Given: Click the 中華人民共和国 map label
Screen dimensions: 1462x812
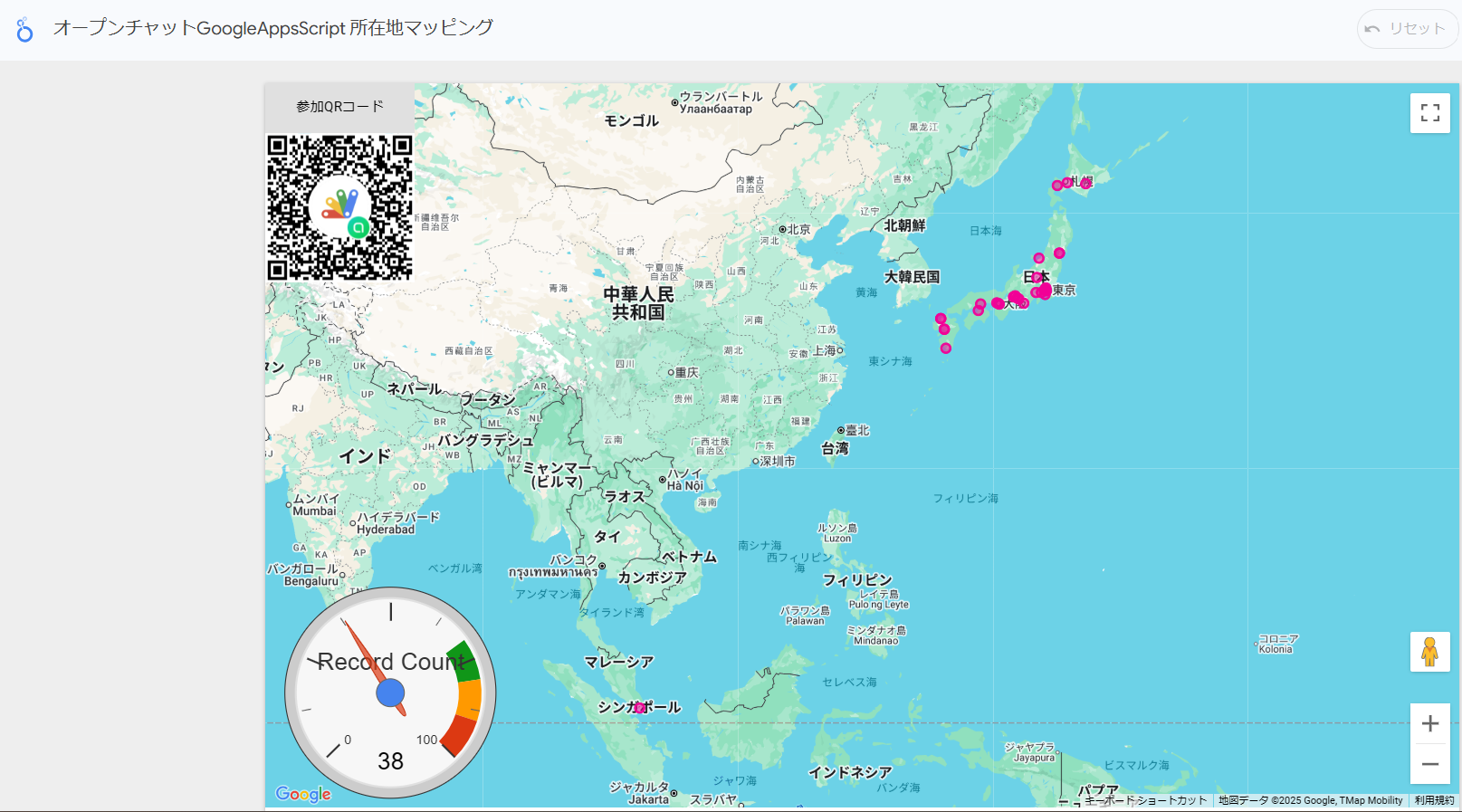Looking at the screenshot, I should [x=639, y=303].
